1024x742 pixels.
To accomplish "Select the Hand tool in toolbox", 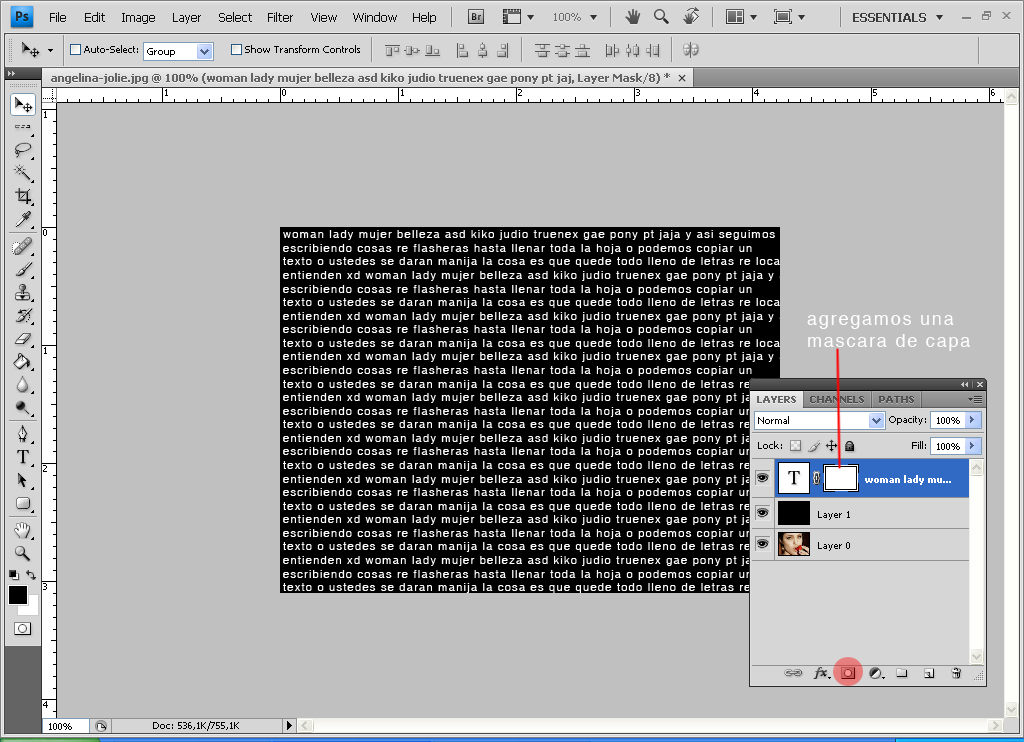I will click(23, 530).
